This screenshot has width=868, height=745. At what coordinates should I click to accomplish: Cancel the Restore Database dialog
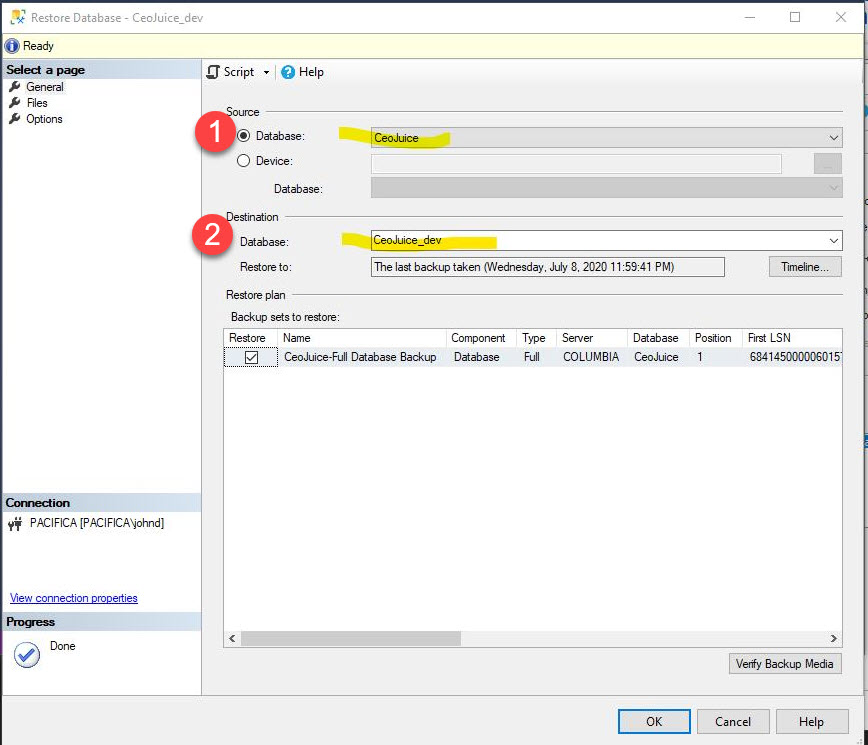pos(733,722)
